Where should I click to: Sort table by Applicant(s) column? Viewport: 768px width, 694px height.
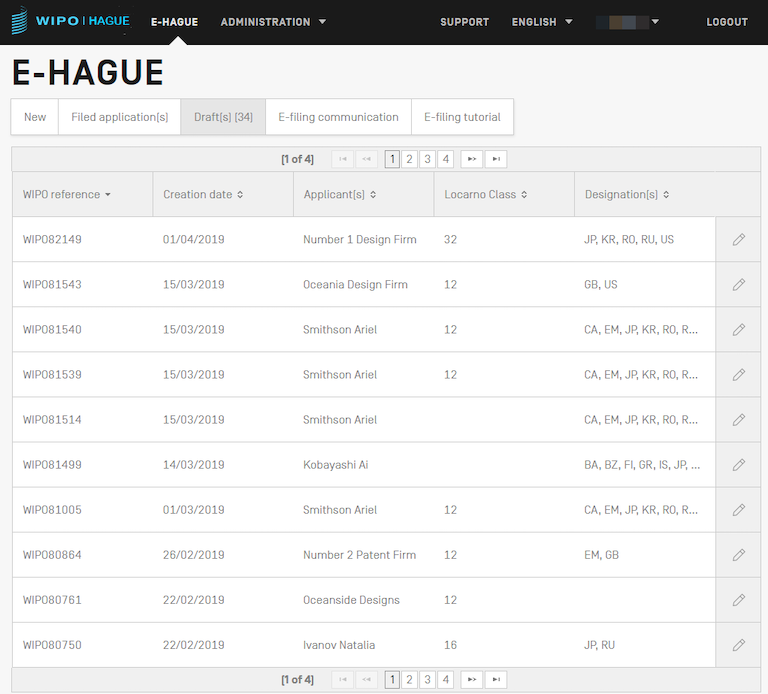pyautogui.click(x=340, y=195)
